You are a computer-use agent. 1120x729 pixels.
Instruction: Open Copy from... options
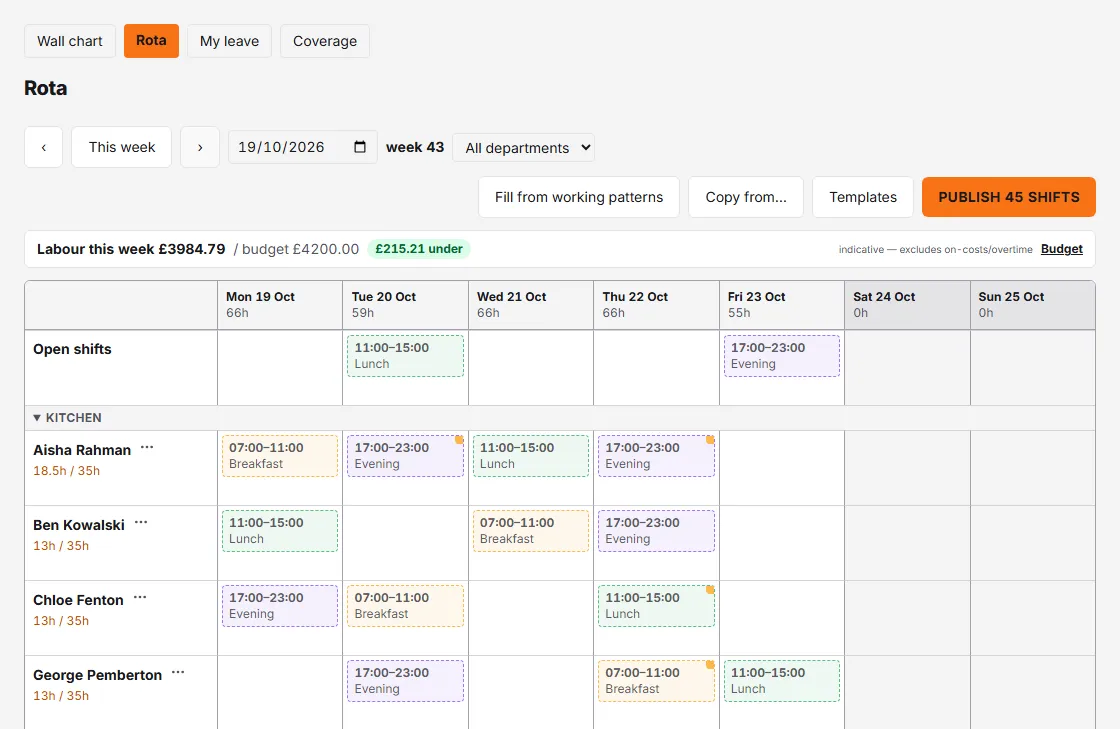(x=746, y=197)
